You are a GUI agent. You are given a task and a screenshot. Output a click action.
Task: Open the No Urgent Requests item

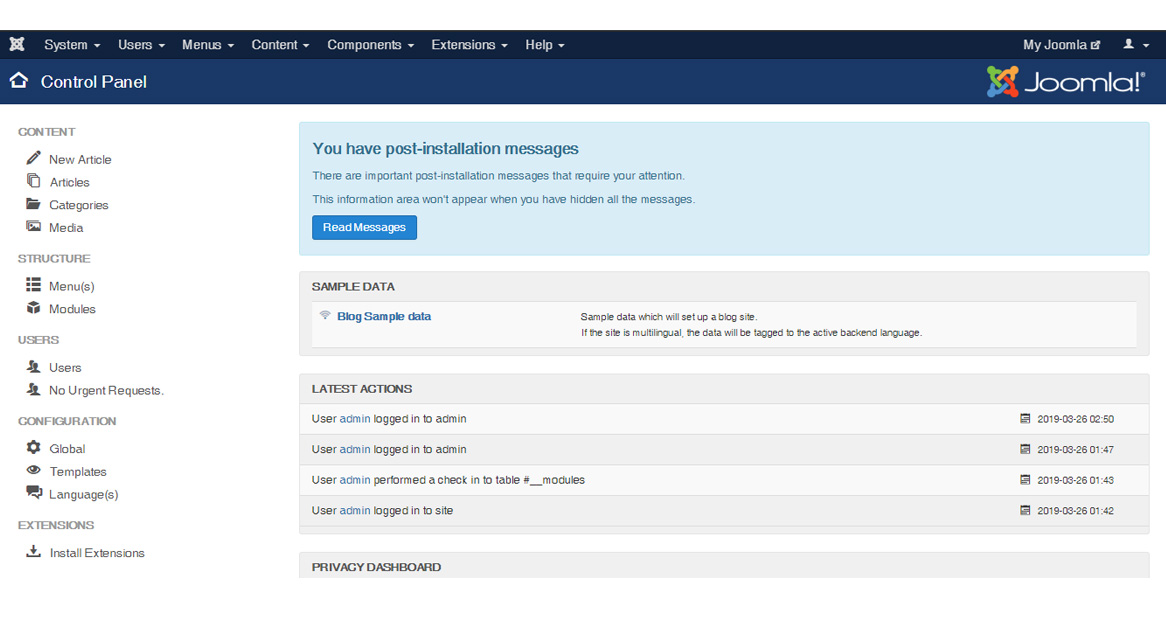click(106, 390)
